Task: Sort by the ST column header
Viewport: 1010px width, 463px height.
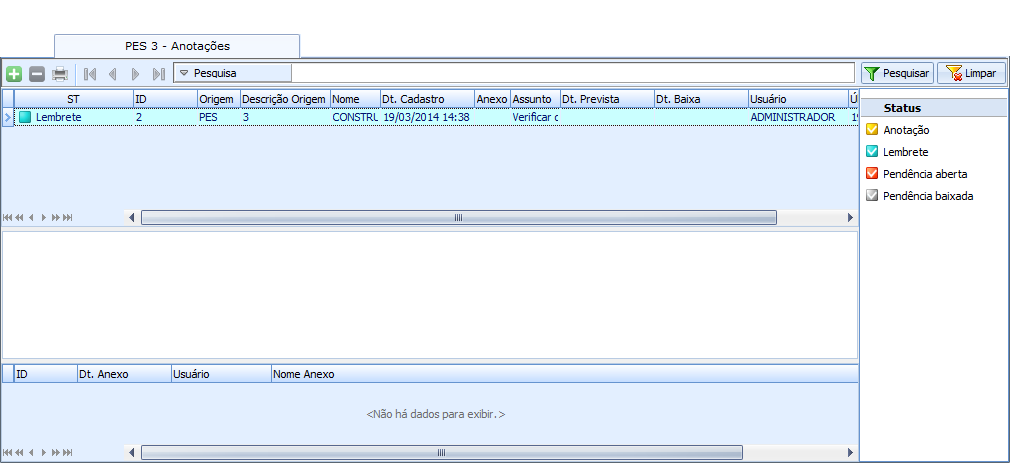Action: (x=73, y=99)
